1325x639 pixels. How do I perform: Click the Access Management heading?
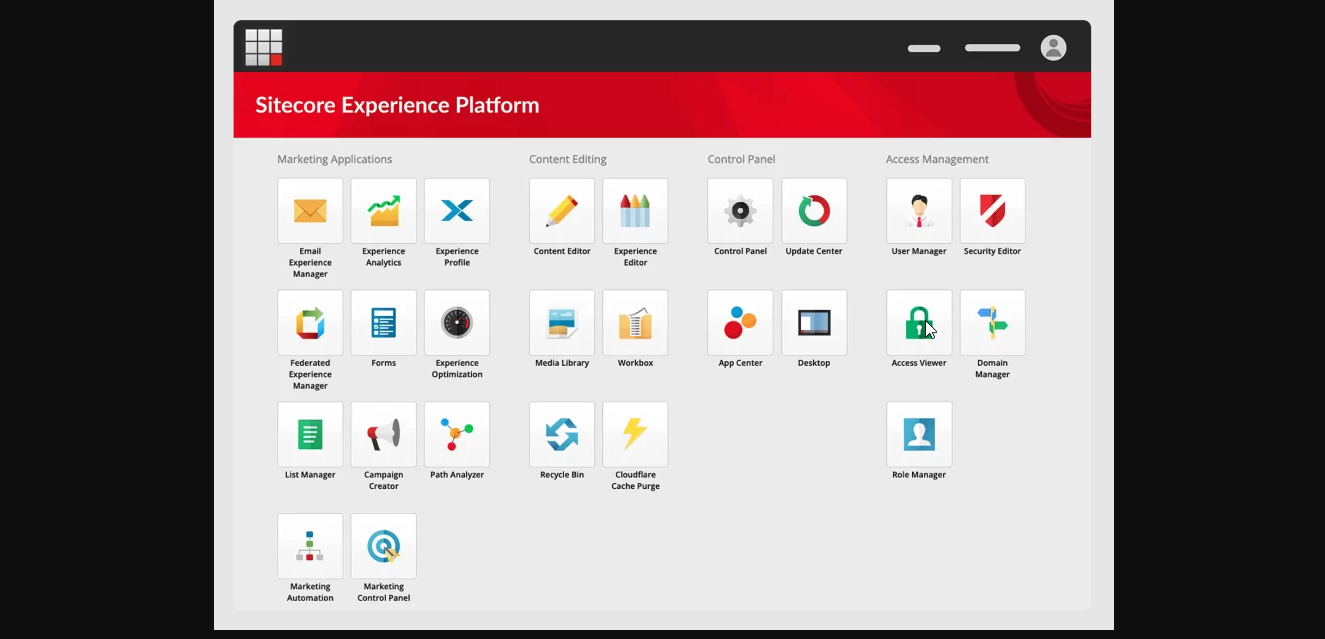[937, 159]
